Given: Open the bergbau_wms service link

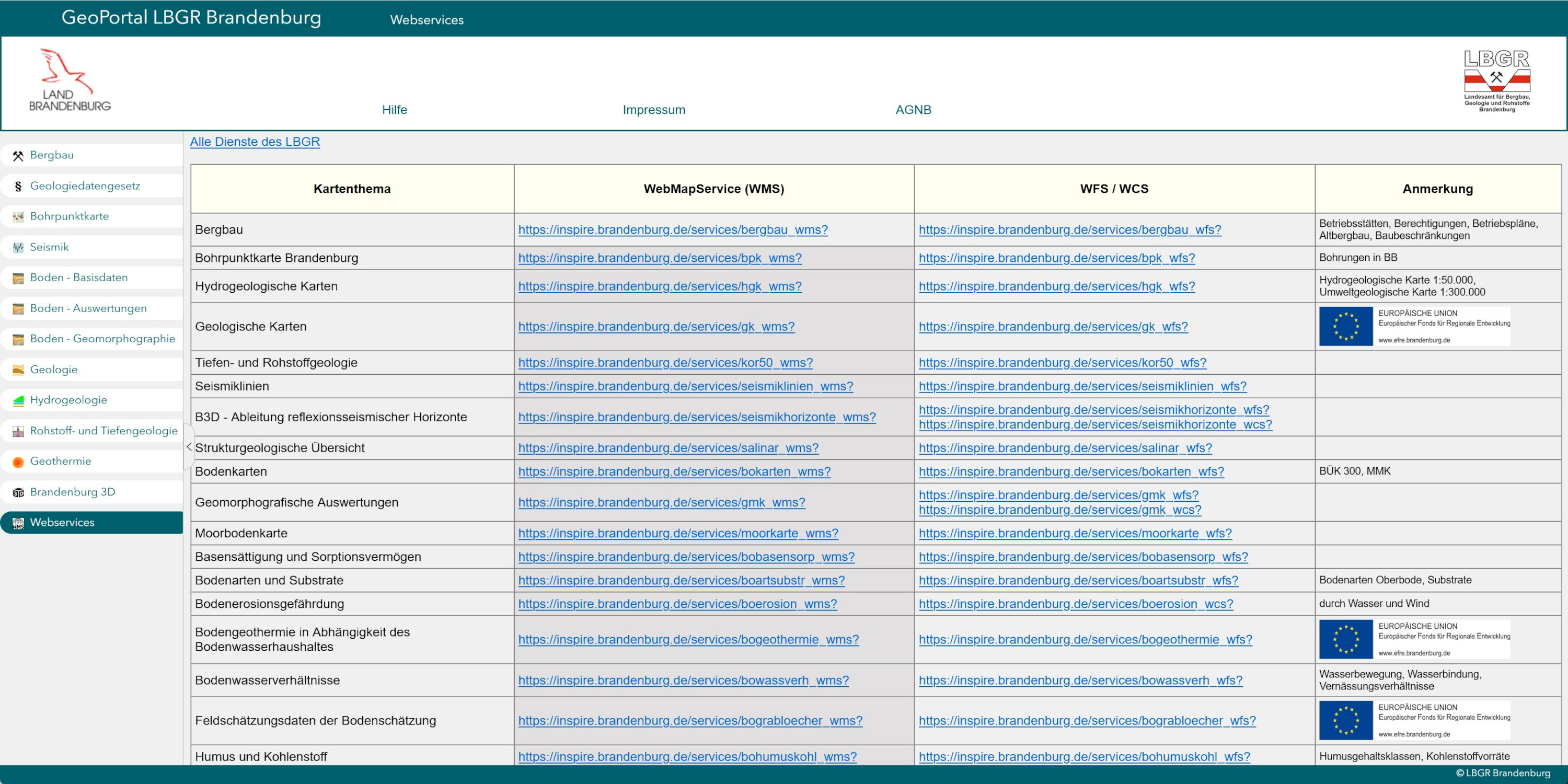Looking at the screenshot, I should click(673, 229).
